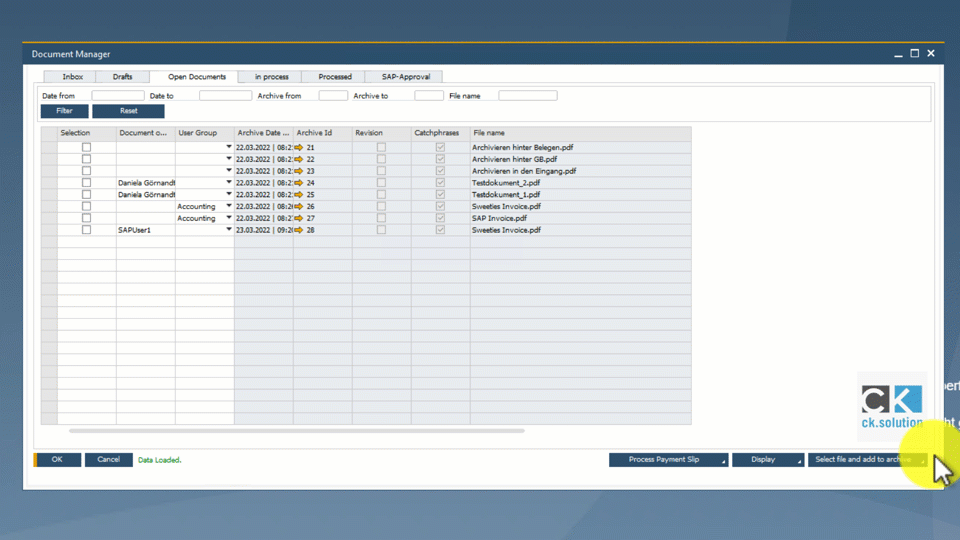Open link arrow for Archive Id 25
The image size is (960, 540).
pos(299,195)
